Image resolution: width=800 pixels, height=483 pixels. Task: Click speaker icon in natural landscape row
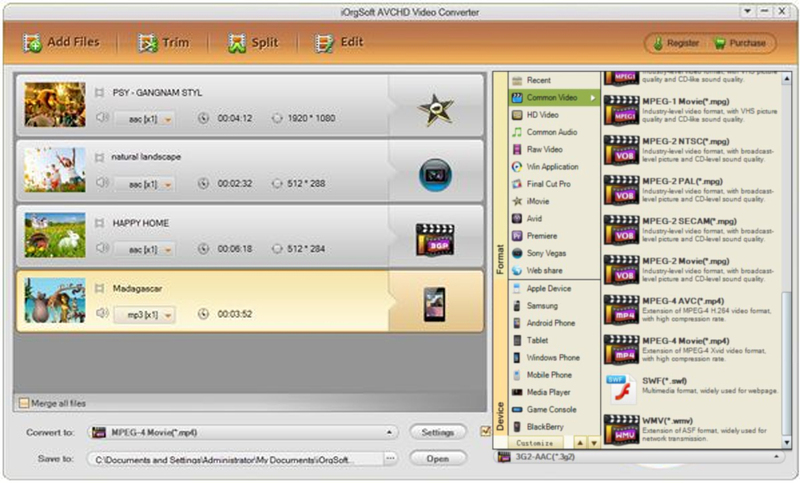coord(102,182)
